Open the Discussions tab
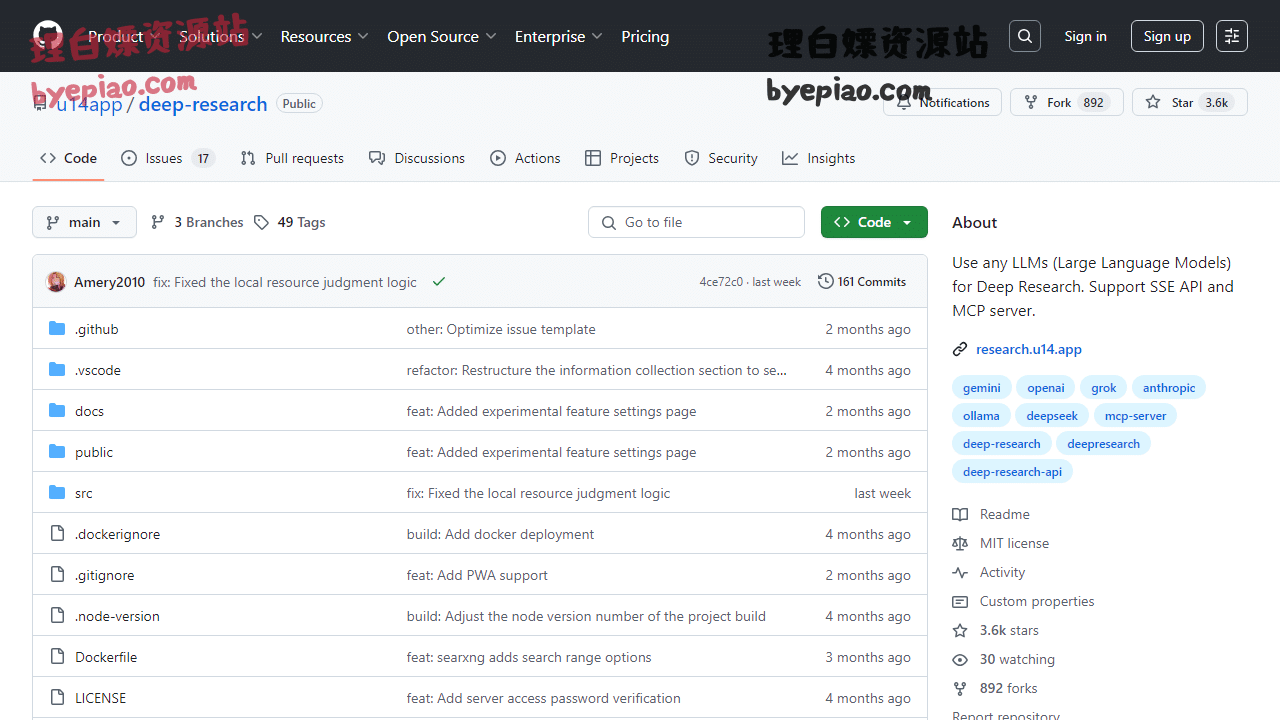Viewport: 1280px width, 720px height. [417, 158]
